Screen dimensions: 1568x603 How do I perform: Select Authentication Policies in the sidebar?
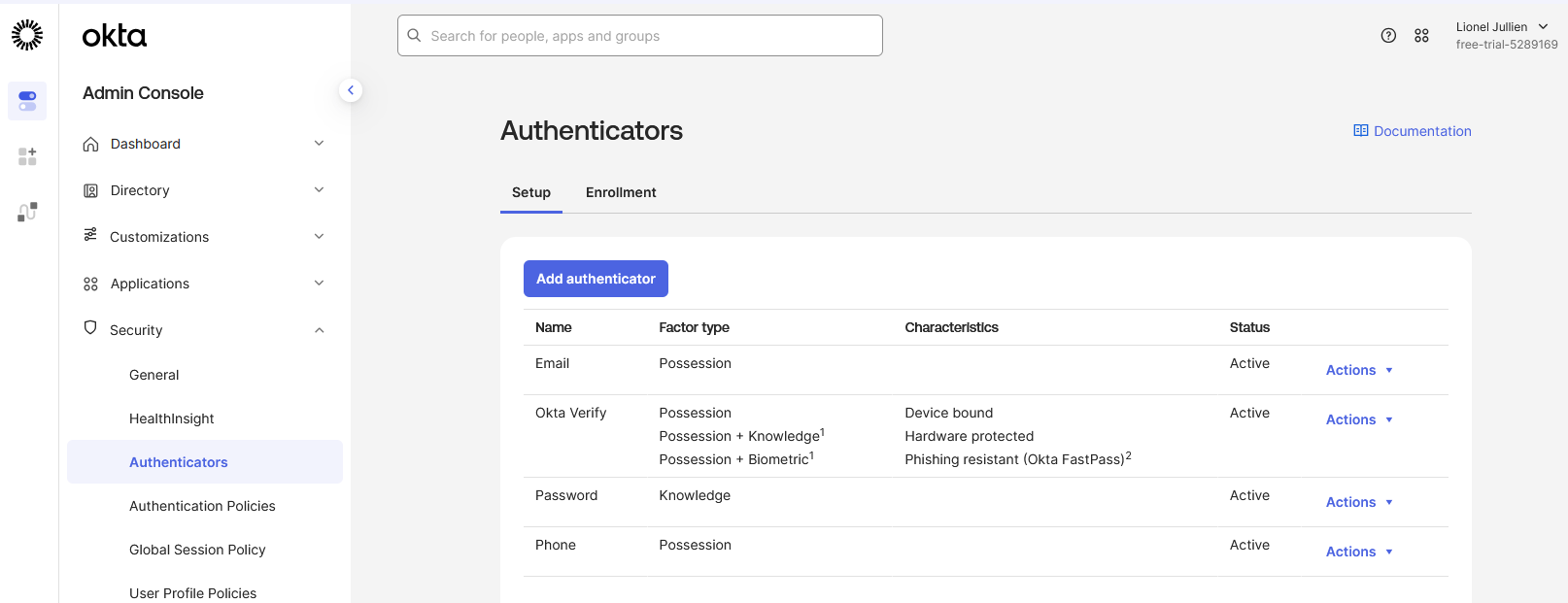(x=202, y=506)
